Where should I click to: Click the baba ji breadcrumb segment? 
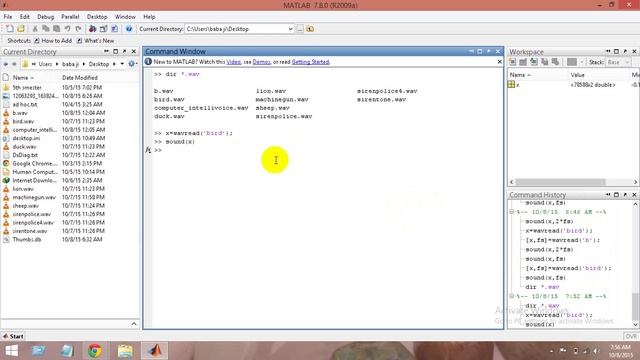coord(70,64)
